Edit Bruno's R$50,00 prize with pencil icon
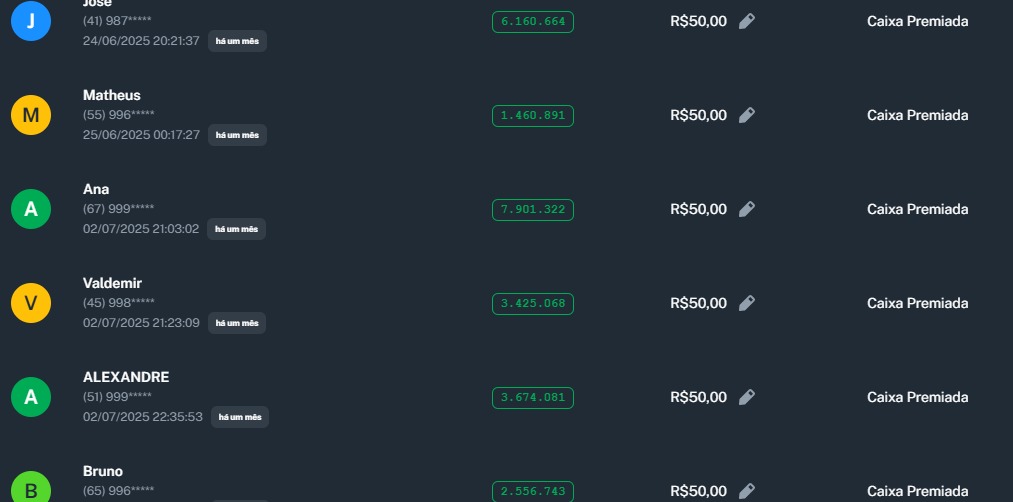Viewport: 1013px width, 502px height. tap(747, 491)
